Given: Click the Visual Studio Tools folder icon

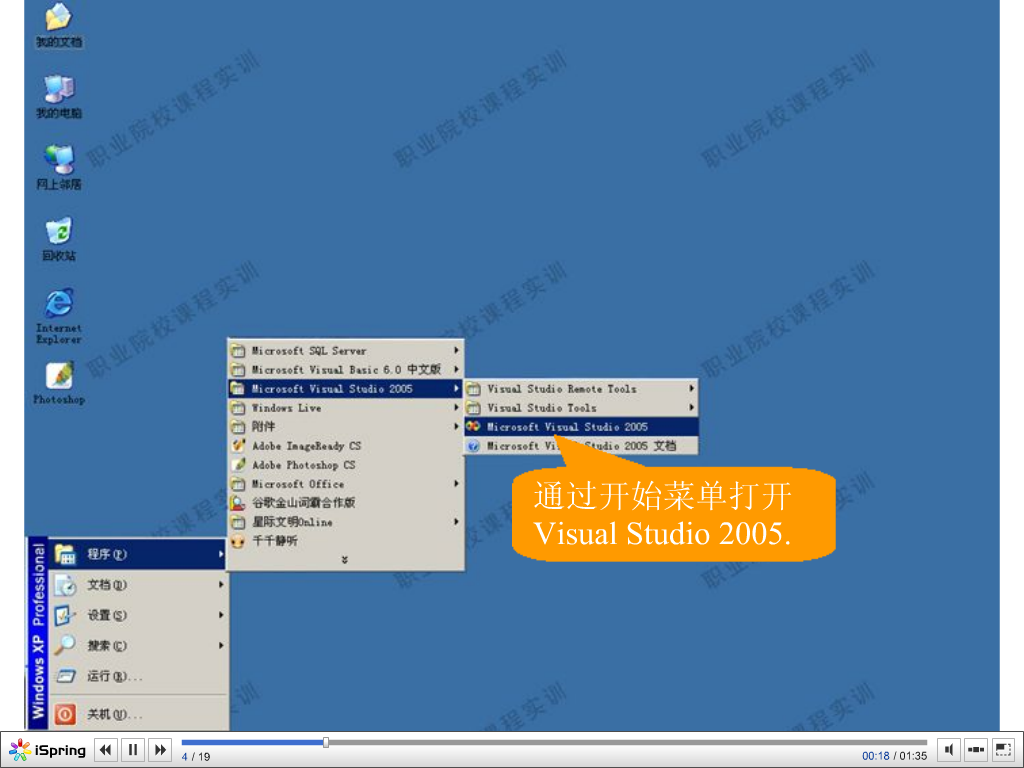Looking at the screenshot, I should 473,408.
